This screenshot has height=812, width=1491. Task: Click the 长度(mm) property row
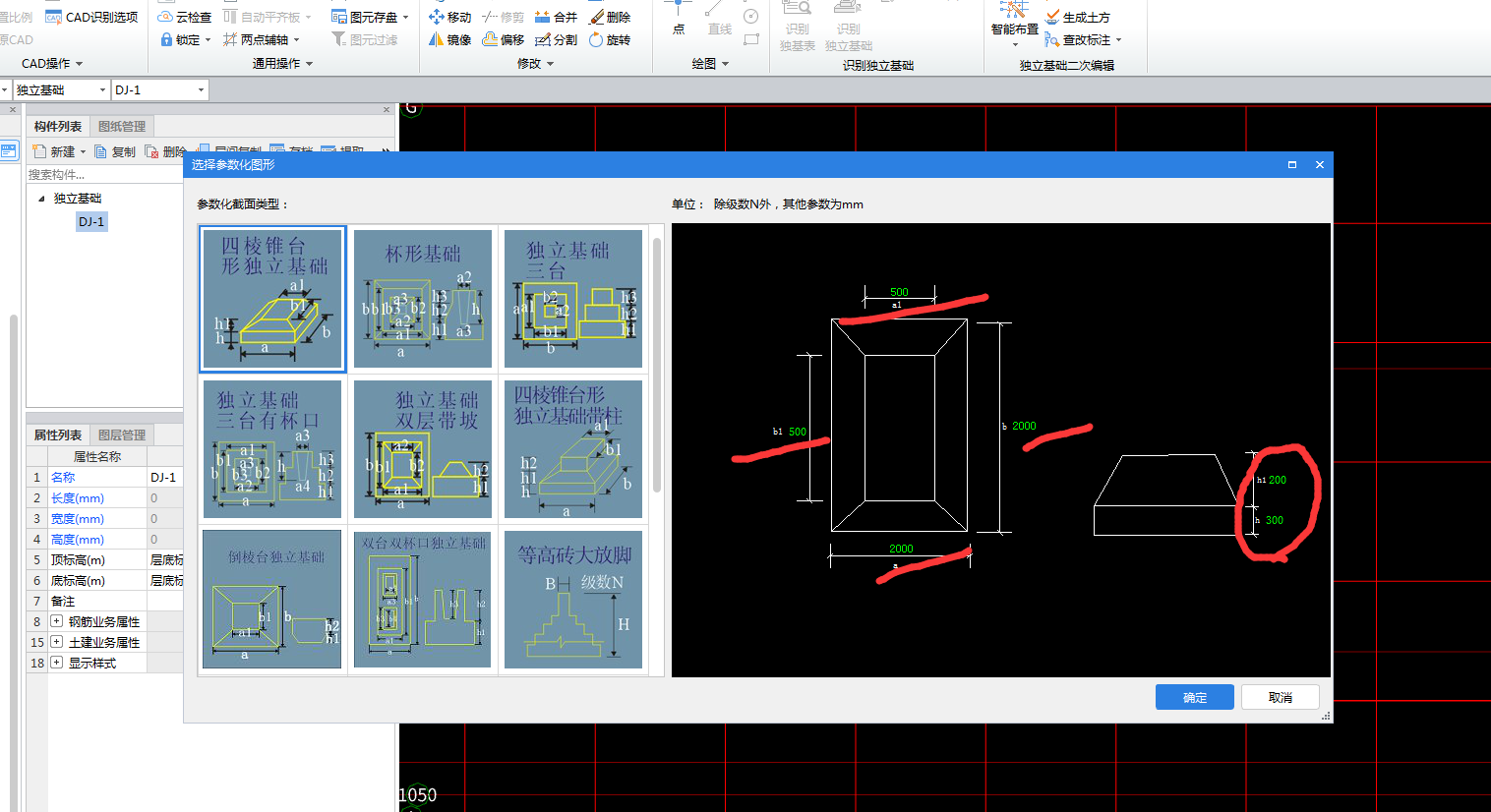coord(105,497)
